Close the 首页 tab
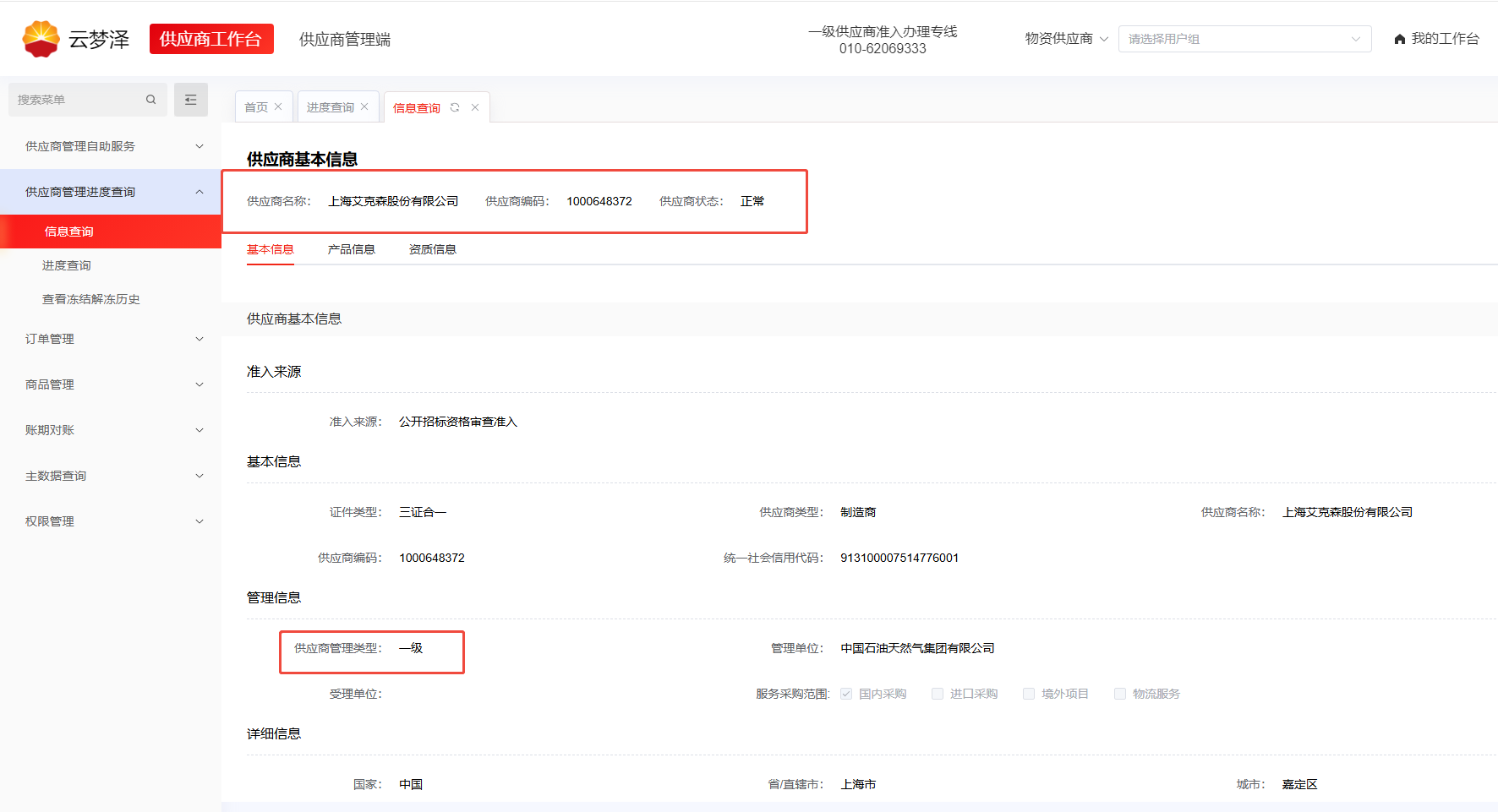Image resolution: width=1498 pixels, height=812 pixels. 278,107
